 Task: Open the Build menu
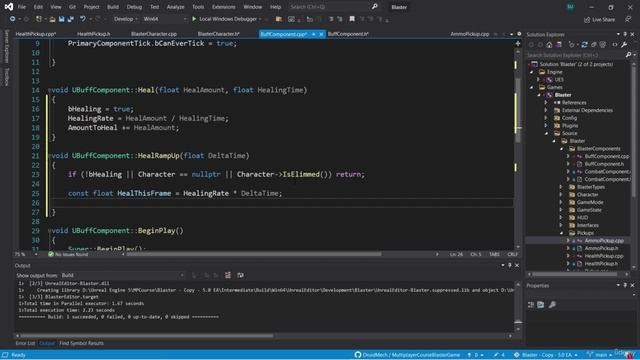click(x=113, y=7)
